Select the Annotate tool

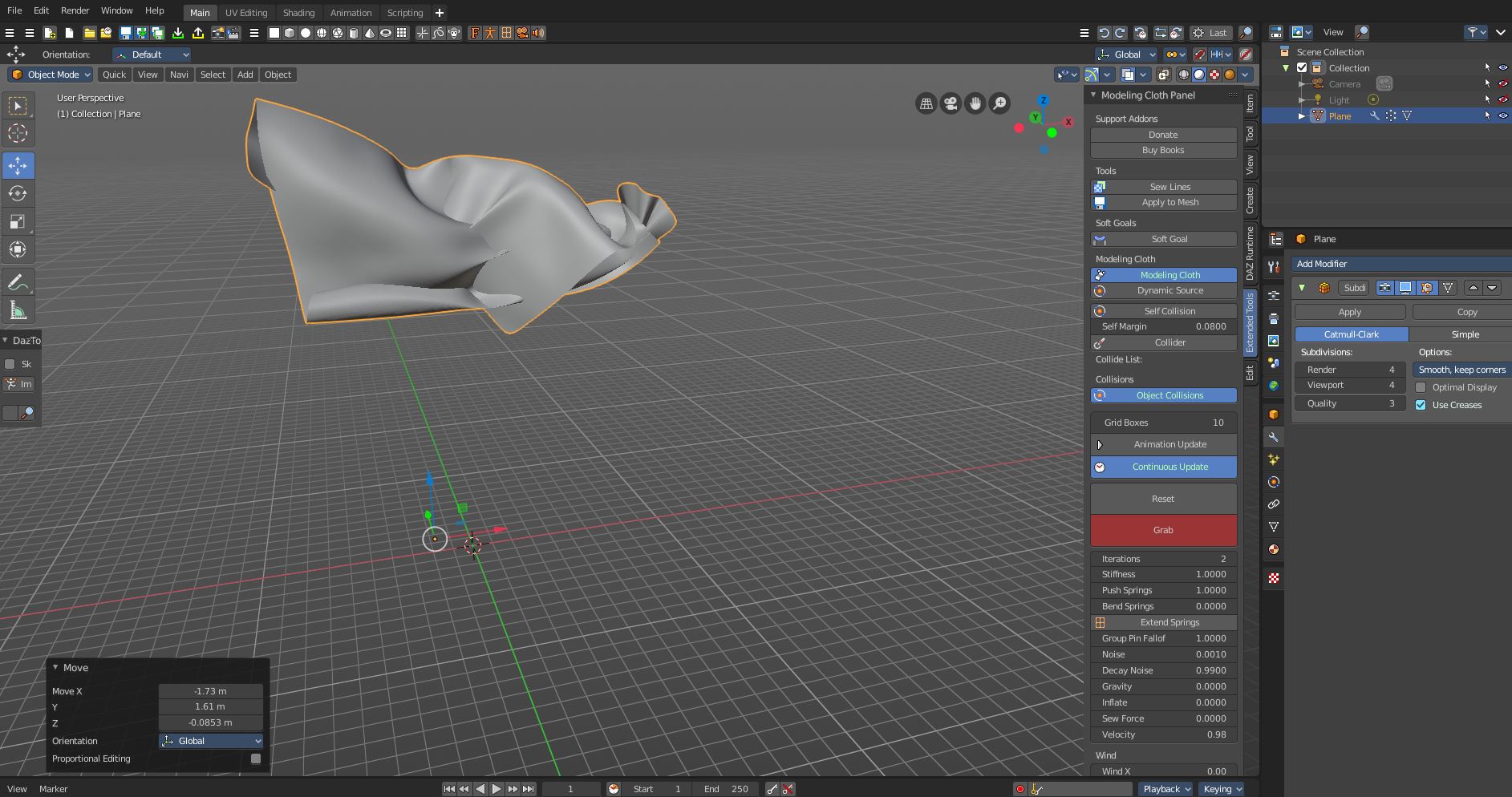(x=18, y=282)
